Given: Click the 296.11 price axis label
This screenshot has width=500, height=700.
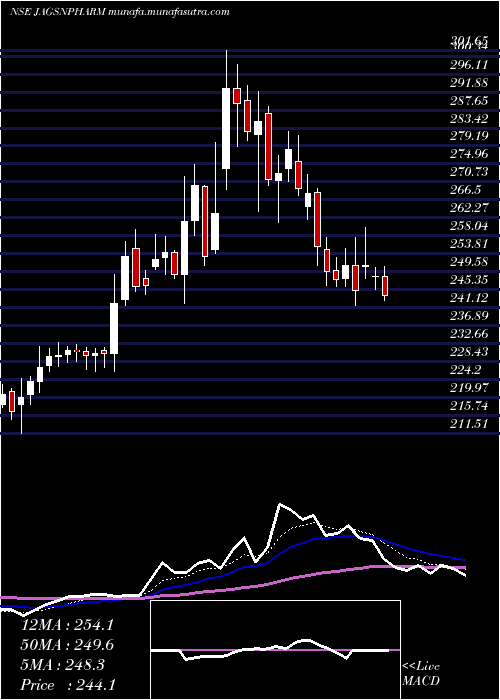Looking at the screenshot, I should coord(469,65).
